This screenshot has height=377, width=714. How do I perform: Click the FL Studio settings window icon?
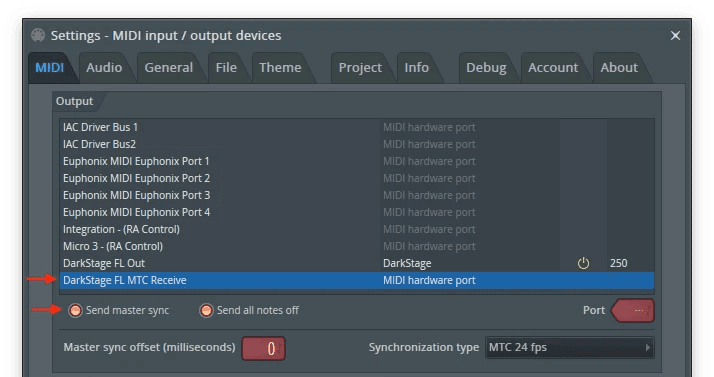[38, 35]
